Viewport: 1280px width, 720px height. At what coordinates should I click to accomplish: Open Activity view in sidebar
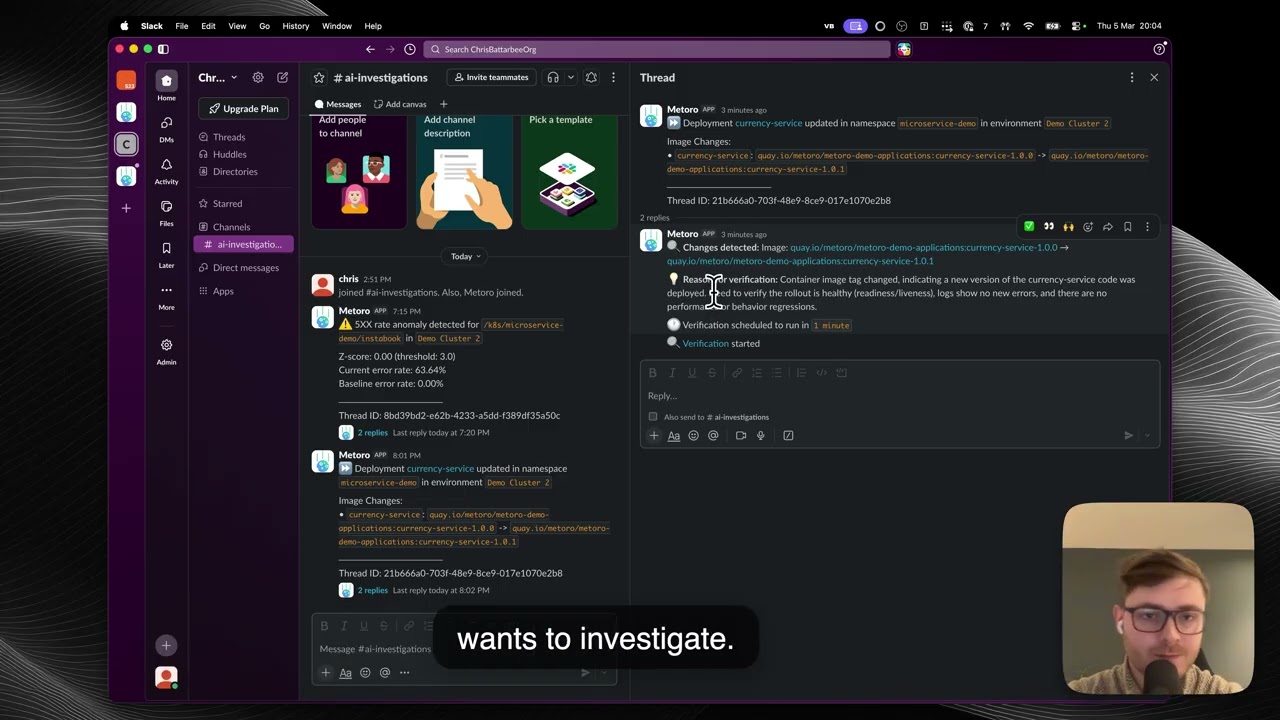click(x=166, y=170)
